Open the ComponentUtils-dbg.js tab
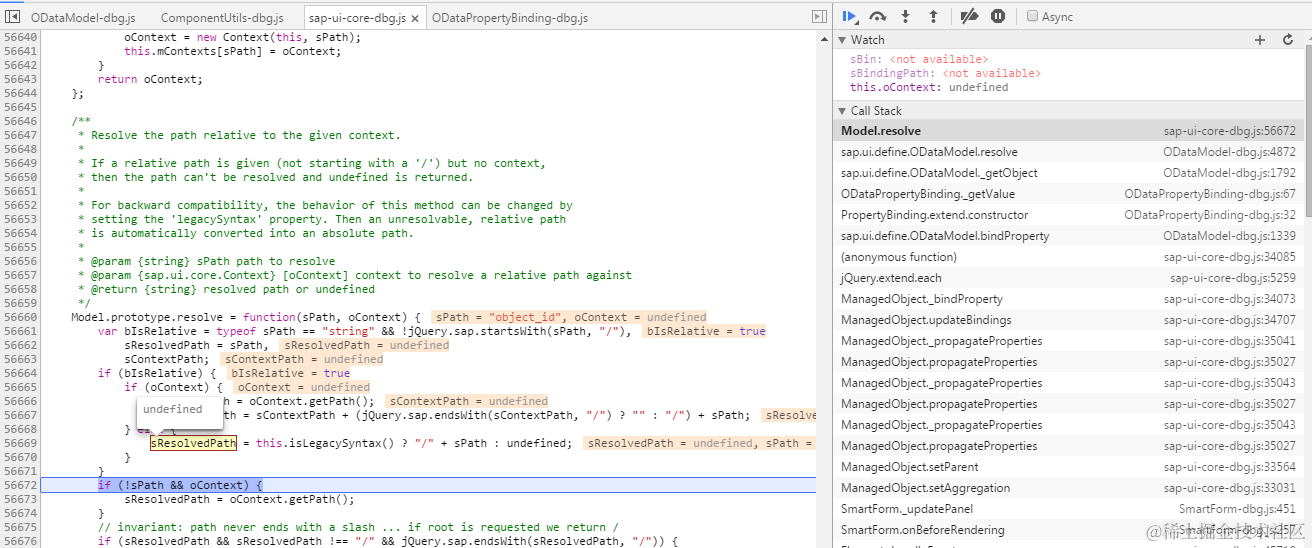Viewport: 1312px width, 548px height. [x=222, y=18]
